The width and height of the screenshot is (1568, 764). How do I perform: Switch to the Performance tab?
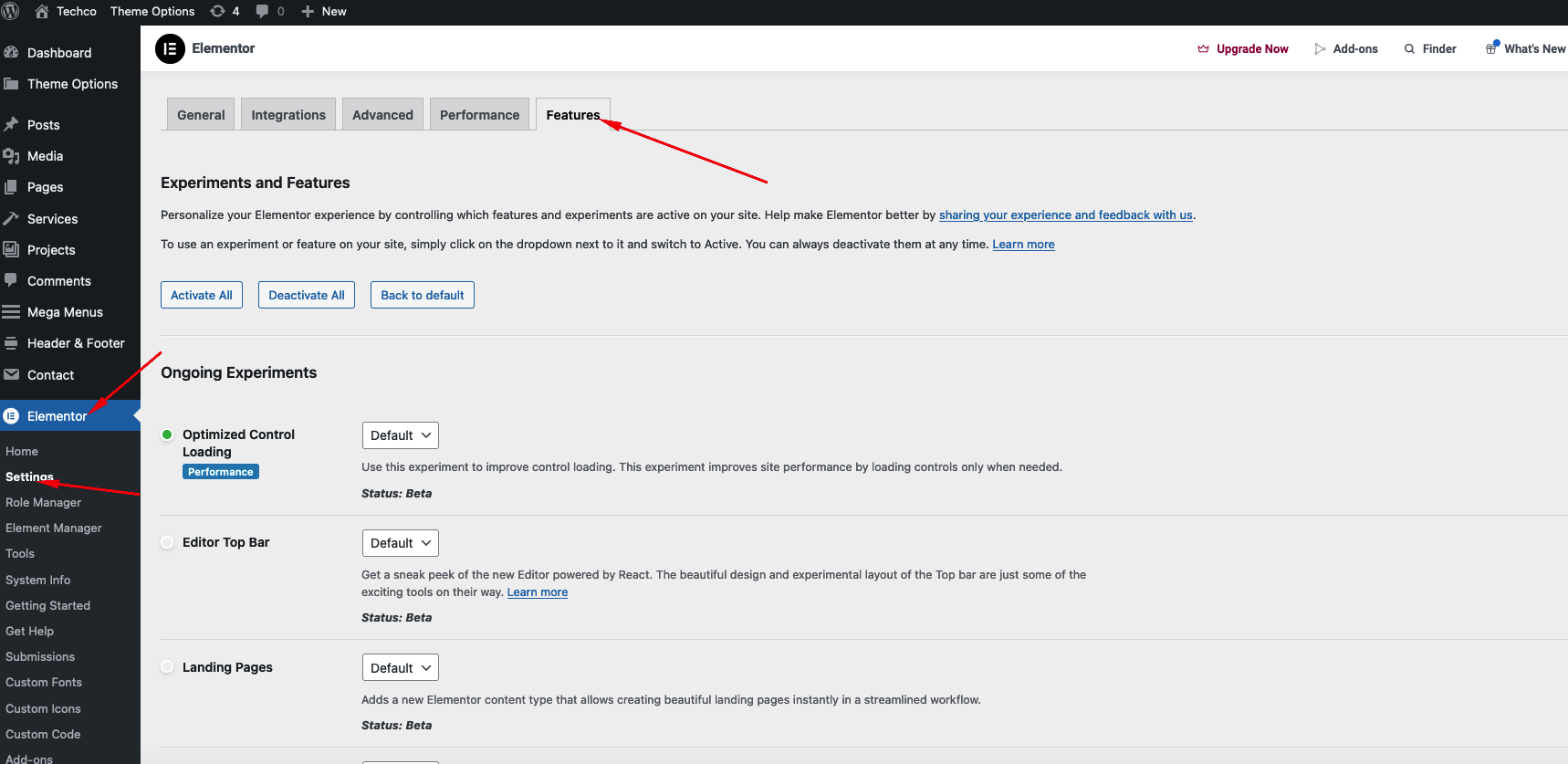click(479, 115)
